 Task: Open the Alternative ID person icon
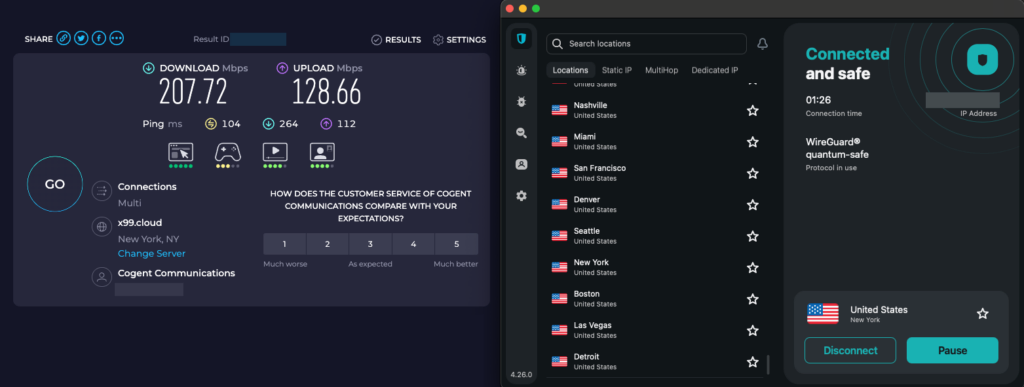point(521,164)
